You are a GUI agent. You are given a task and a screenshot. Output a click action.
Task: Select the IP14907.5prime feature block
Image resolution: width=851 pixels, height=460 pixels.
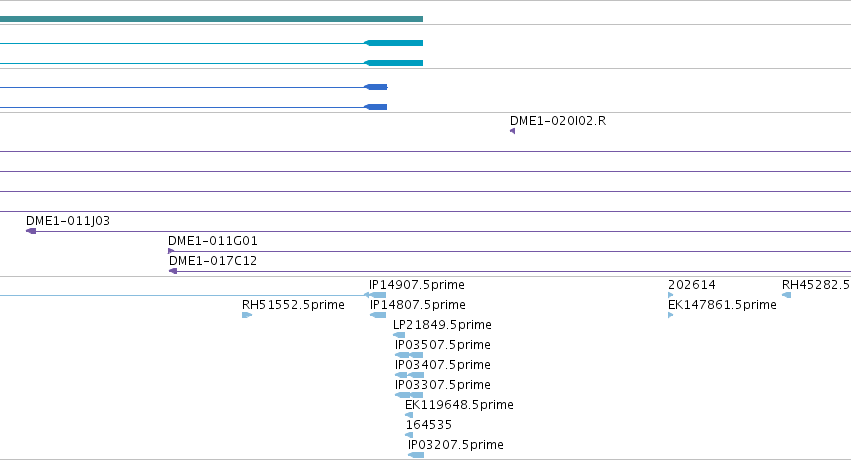tap(375, 295)
